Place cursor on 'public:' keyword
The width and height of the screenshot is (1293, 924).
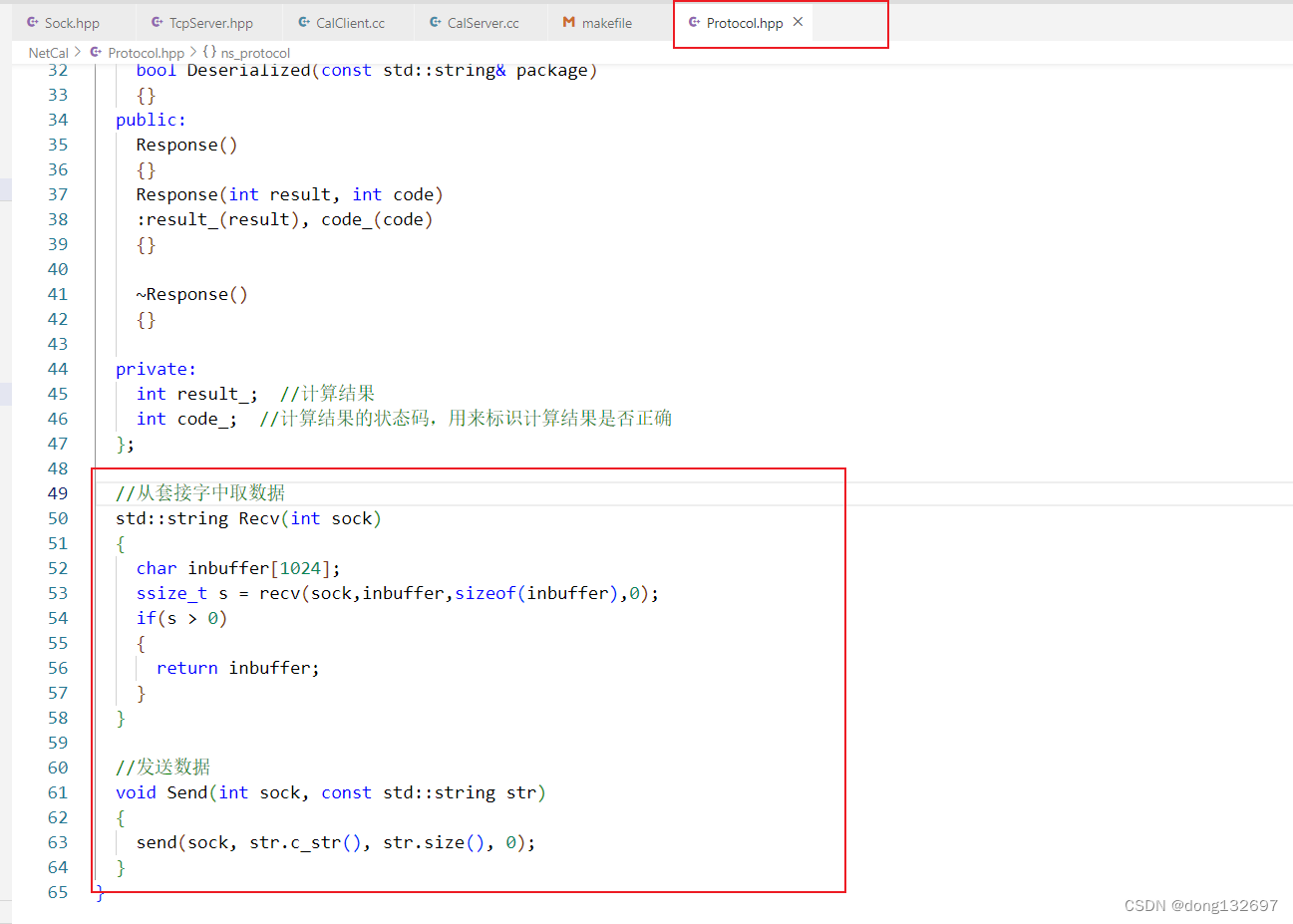click(151, 120)
